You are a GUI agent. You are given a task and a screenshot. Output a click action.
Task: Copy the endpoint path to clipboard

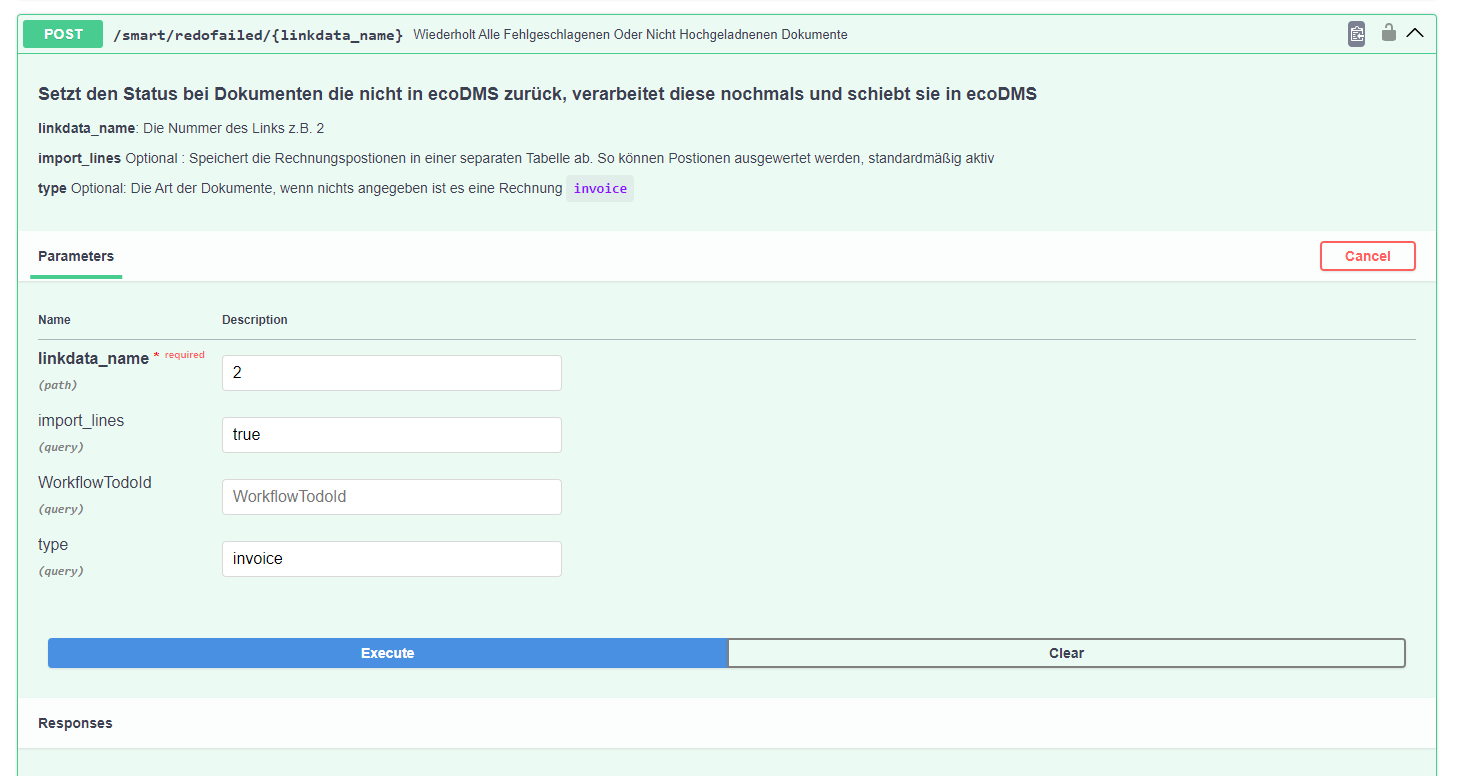tap(1356, 34)
